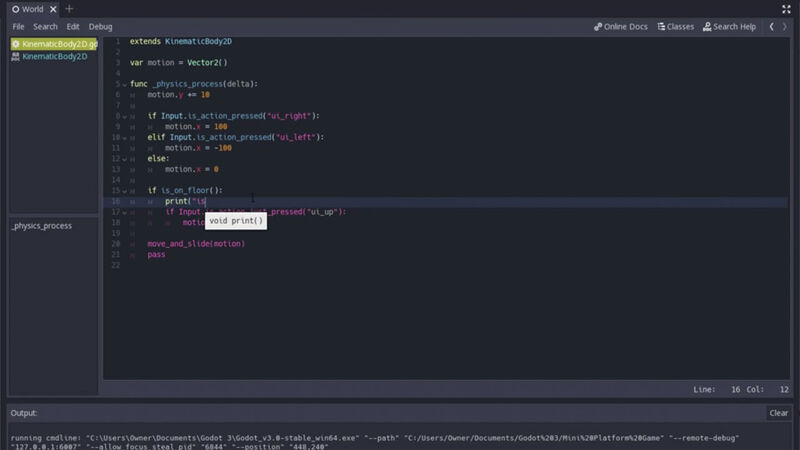
Task: Click the motion.x = -100 line
Action: coord(198,148)
